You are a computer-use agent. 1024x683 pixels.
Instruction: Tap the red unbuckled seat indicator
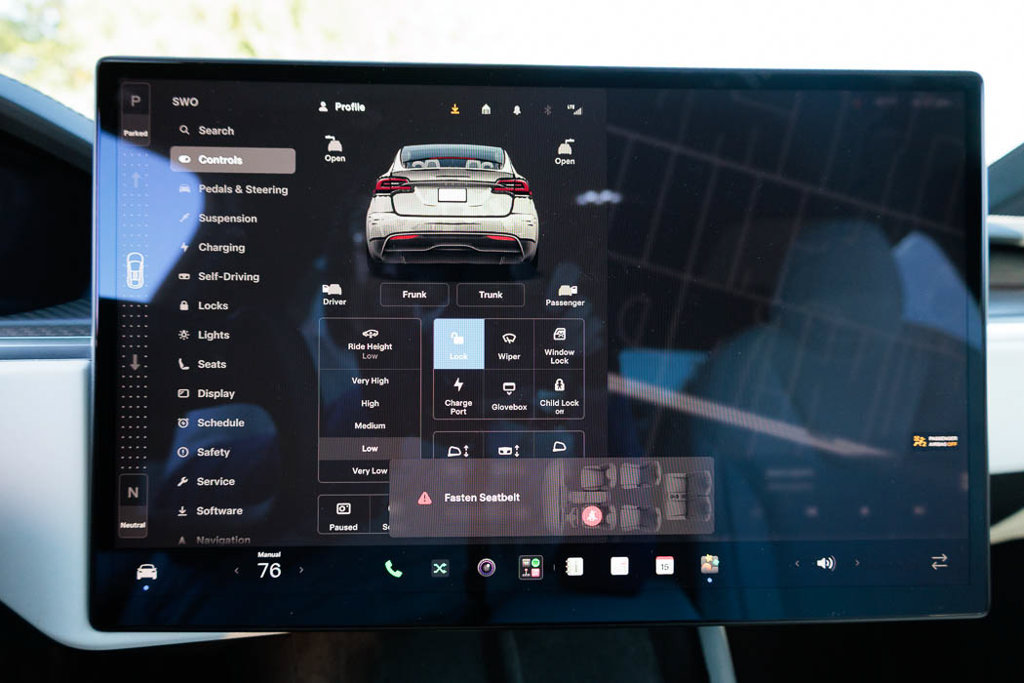click(x=592, y=516)
